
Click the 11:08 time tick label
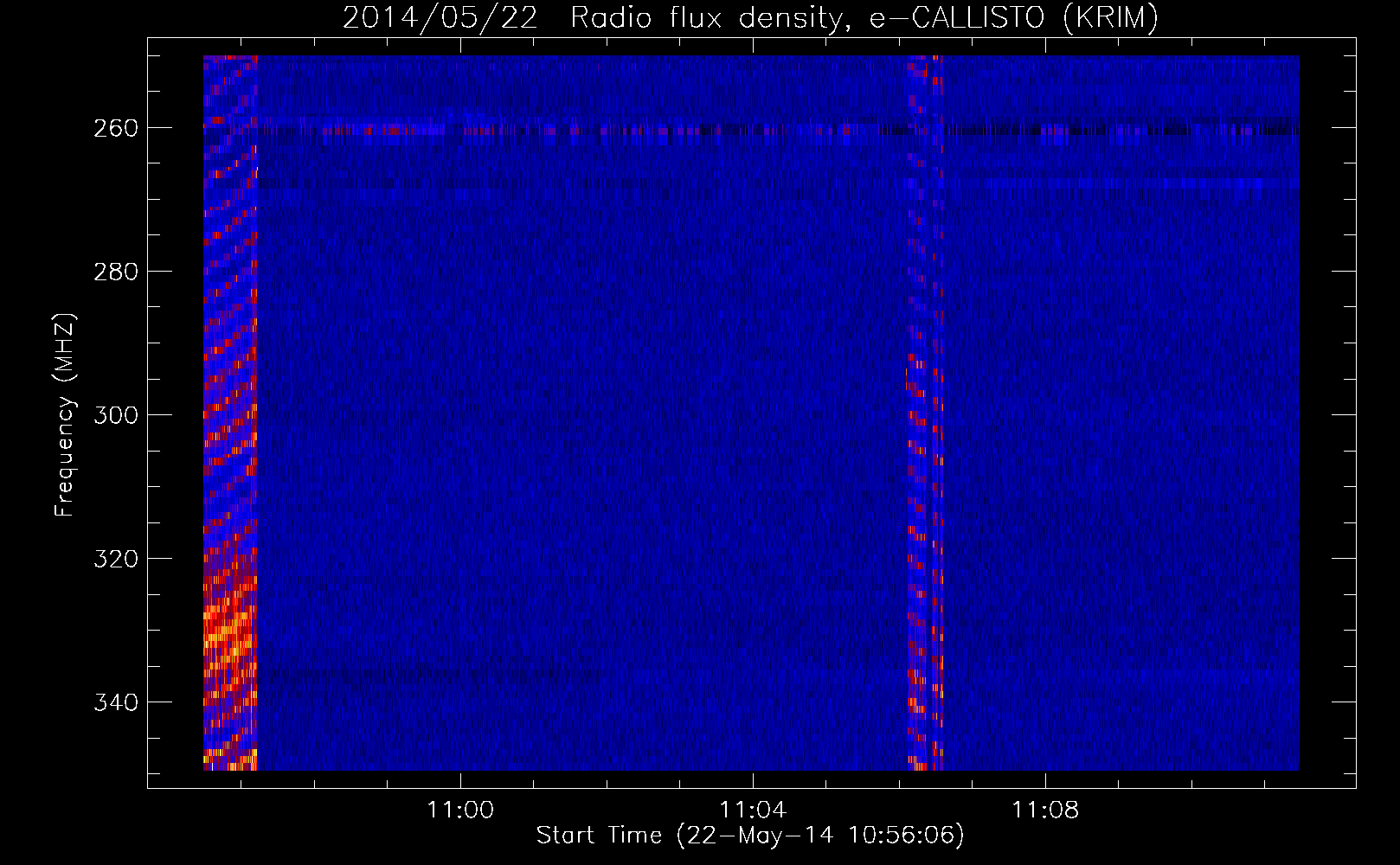click(1045, 811)
